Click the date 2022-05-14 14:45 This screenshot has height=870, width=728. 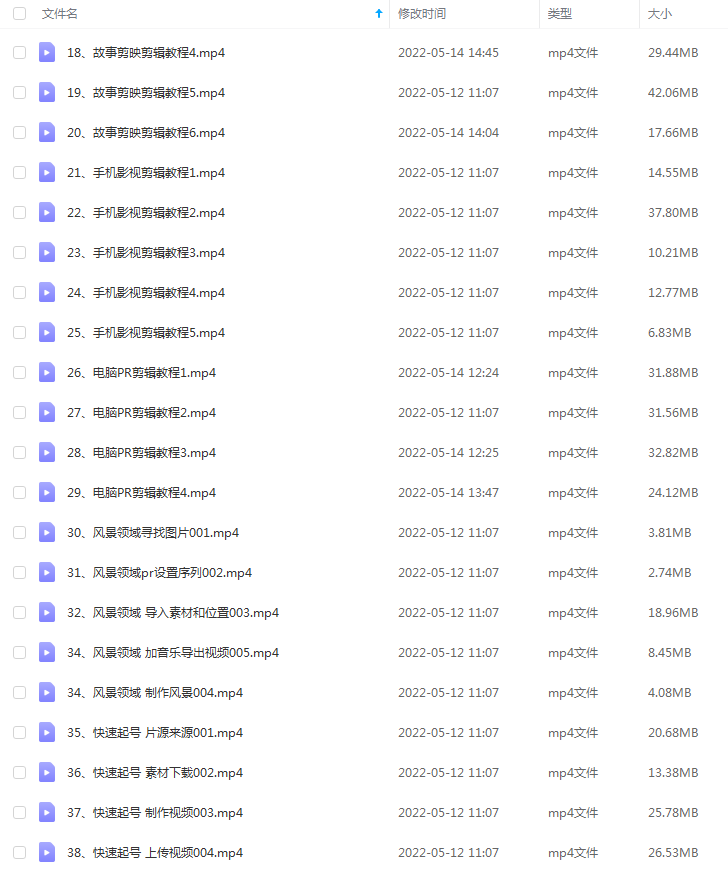coord(448,53)
